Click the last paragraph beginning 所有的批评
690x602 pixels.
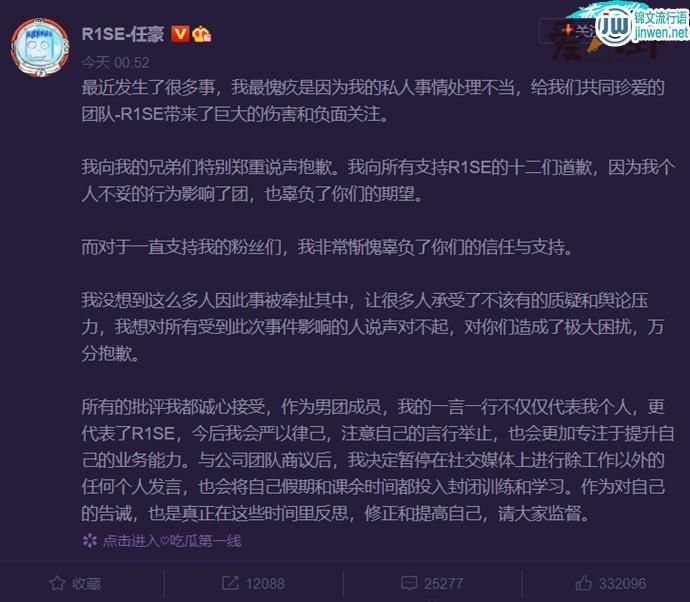[378, 460]
